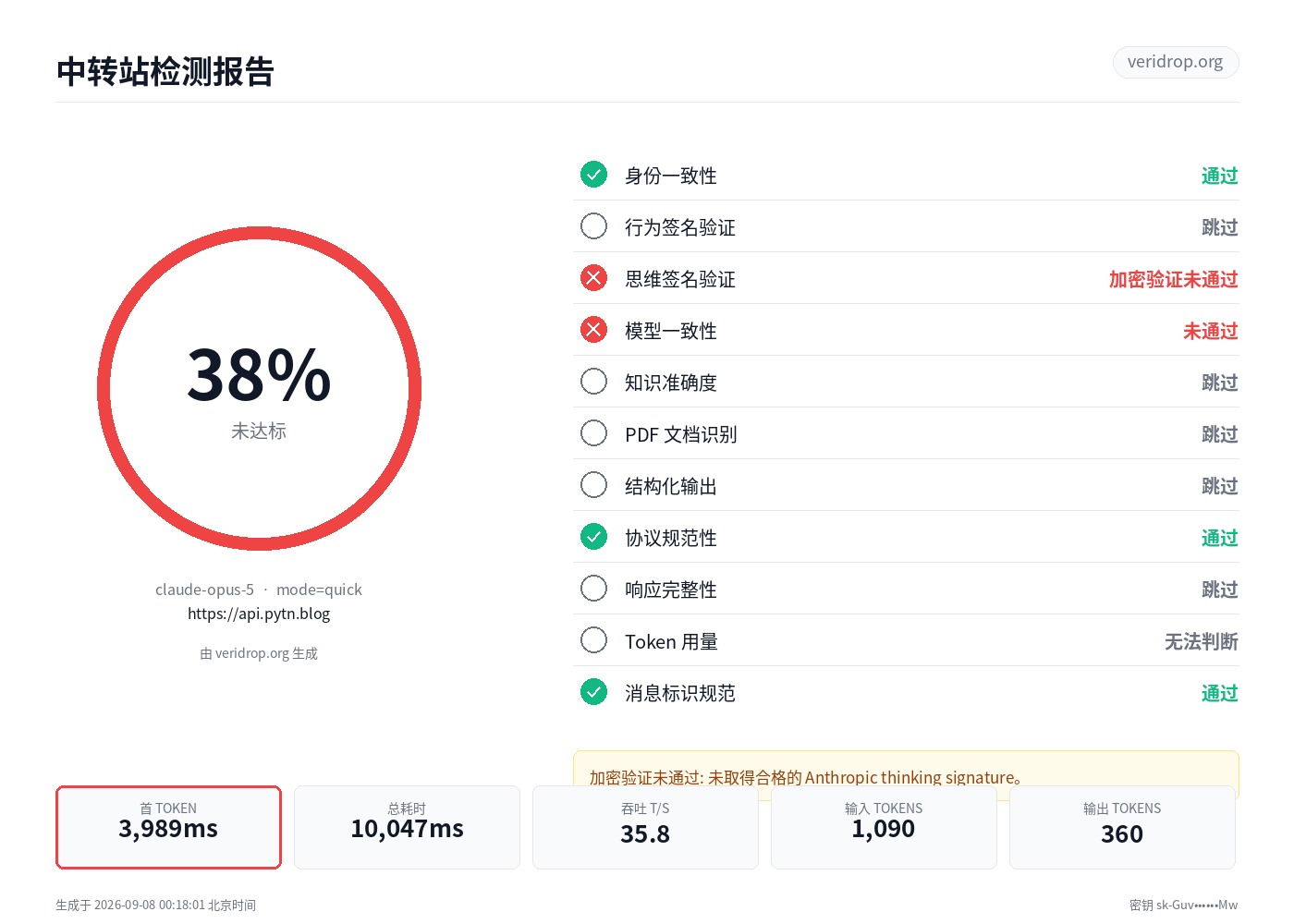
Task: Open the https://api.pytn.blog link
Action: click(x=259, y=614)
